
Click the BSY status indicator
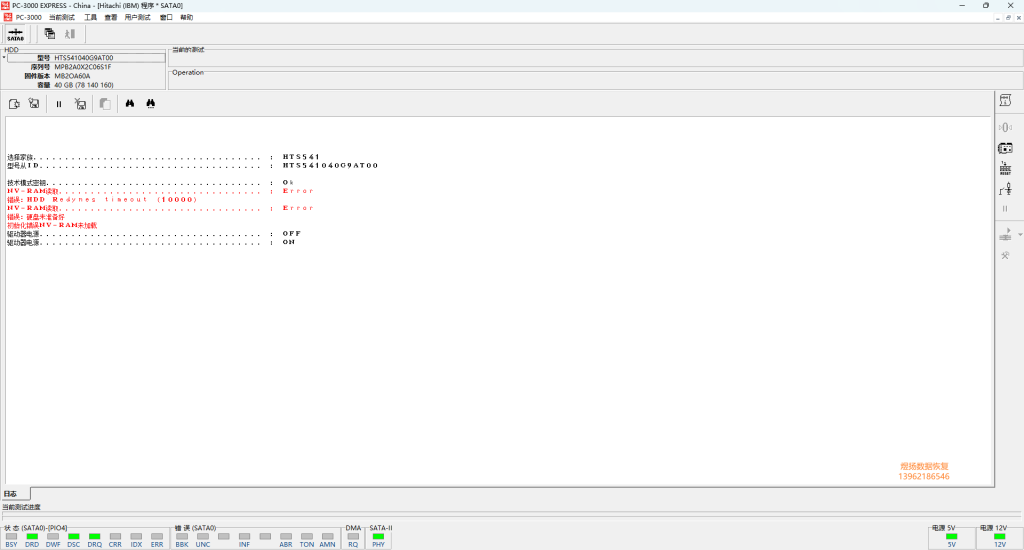(11, 540)
